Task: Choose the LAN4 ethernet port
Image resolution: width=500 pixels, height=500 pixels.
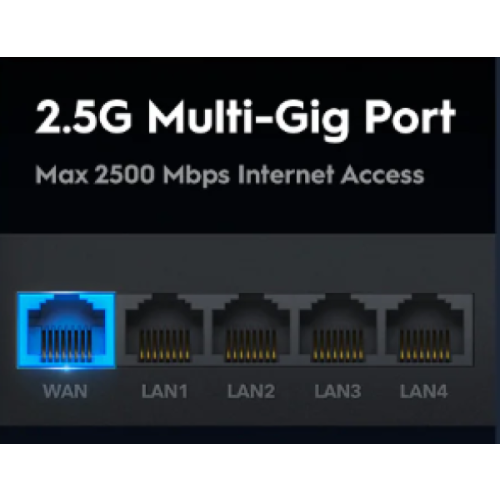Action: [425, 329]
